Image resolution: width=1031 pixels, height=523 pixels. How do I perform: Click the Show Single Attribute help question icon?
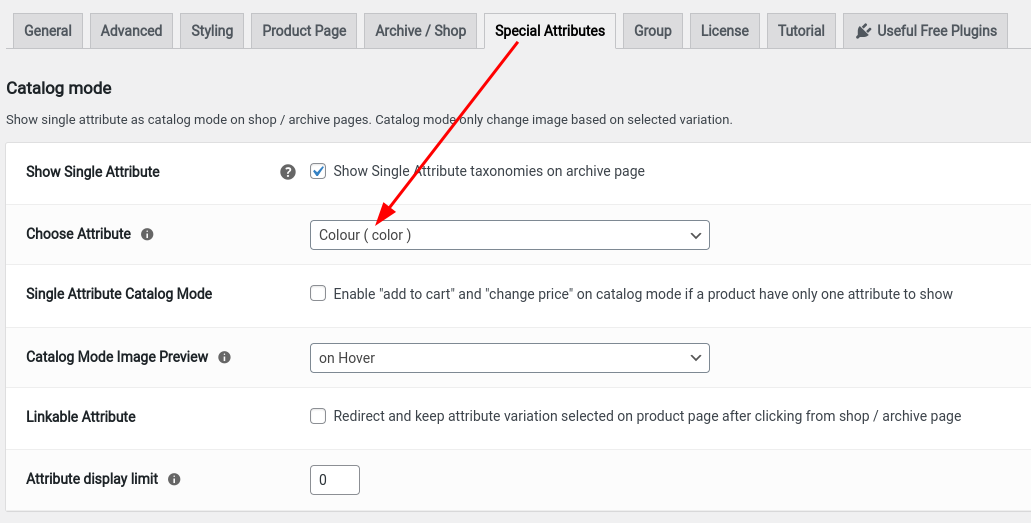(287, 172)
